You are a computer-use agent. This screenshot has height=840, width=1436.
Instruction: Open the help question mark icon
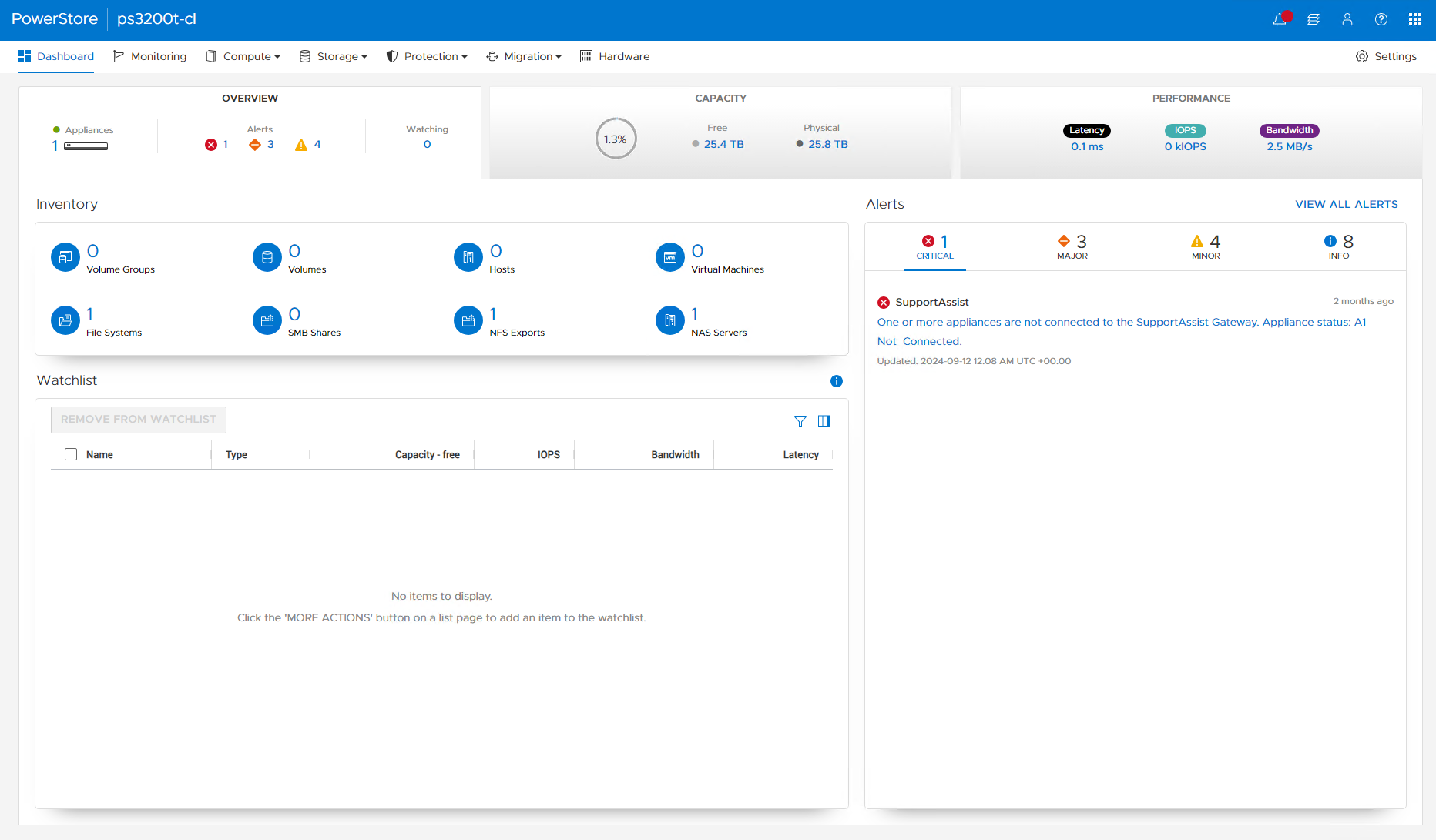[x=1381, y=19]
